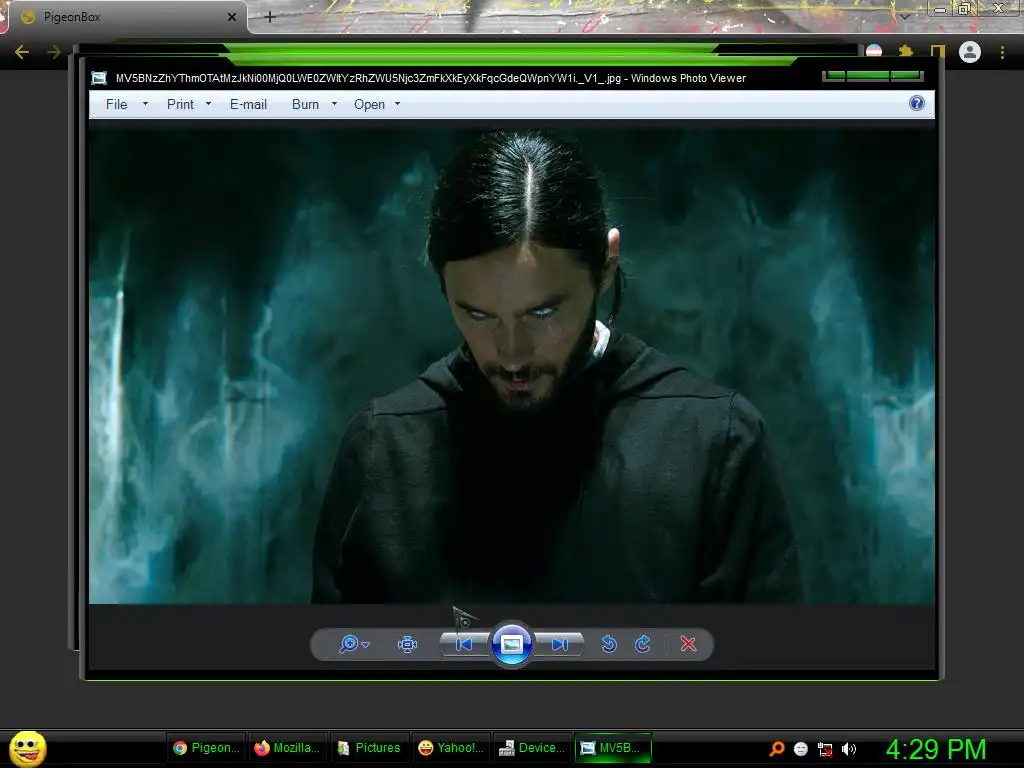Go to the next photo
Viewport: 1024px width, 768px height.
[560, 645]
